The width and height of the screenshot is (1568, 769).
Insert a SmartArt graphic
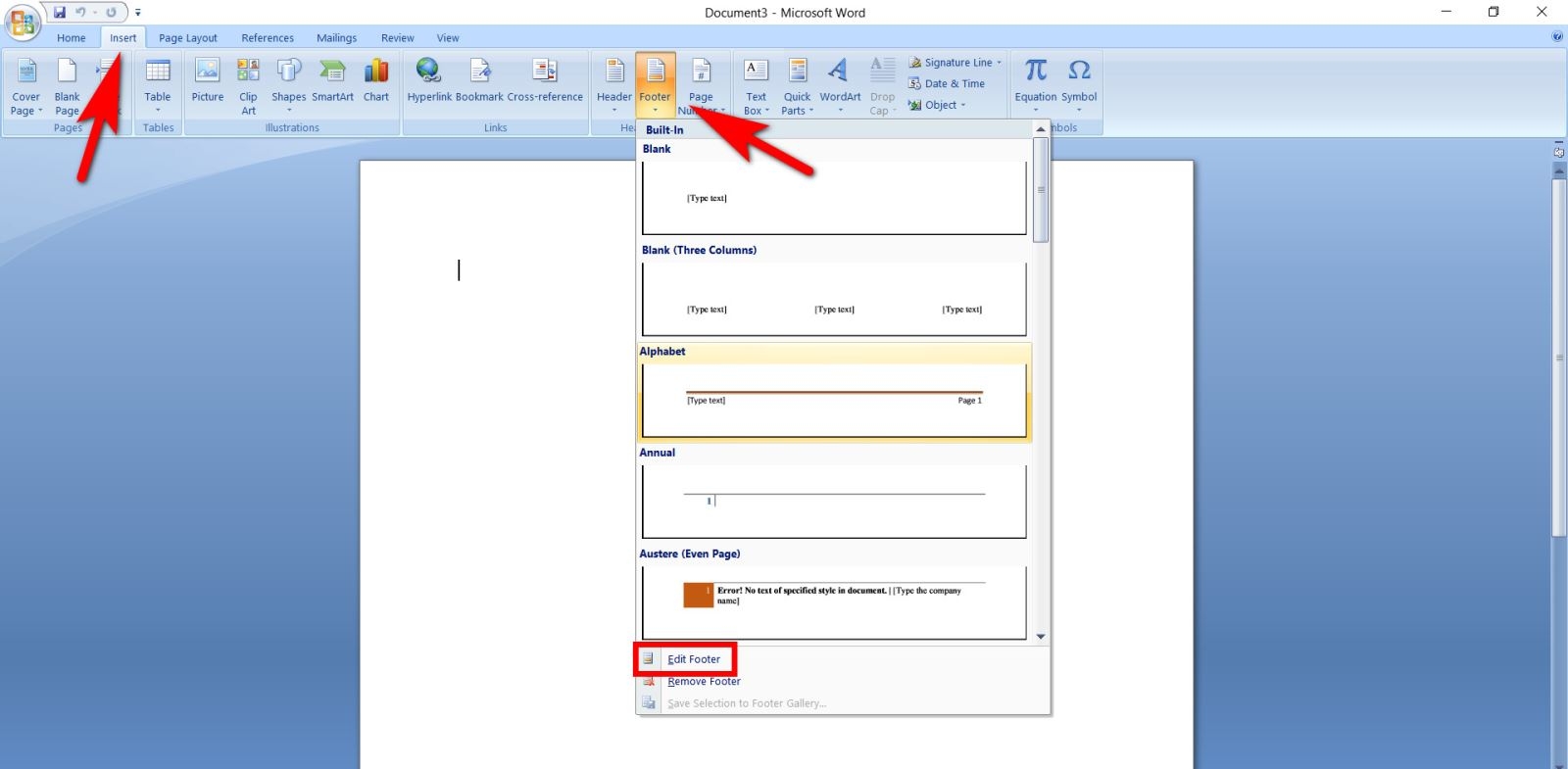[x=333, y=80]
